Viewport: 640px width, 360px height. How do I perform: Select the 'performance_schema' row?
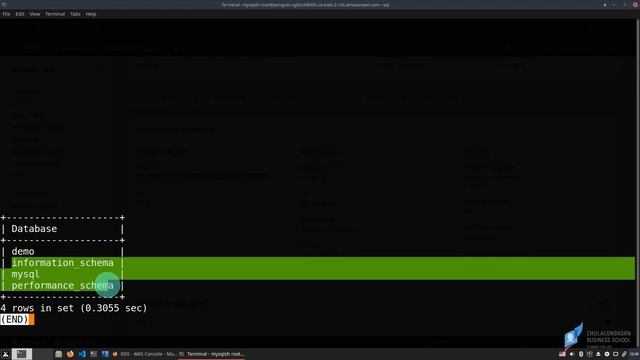point(62,285)
